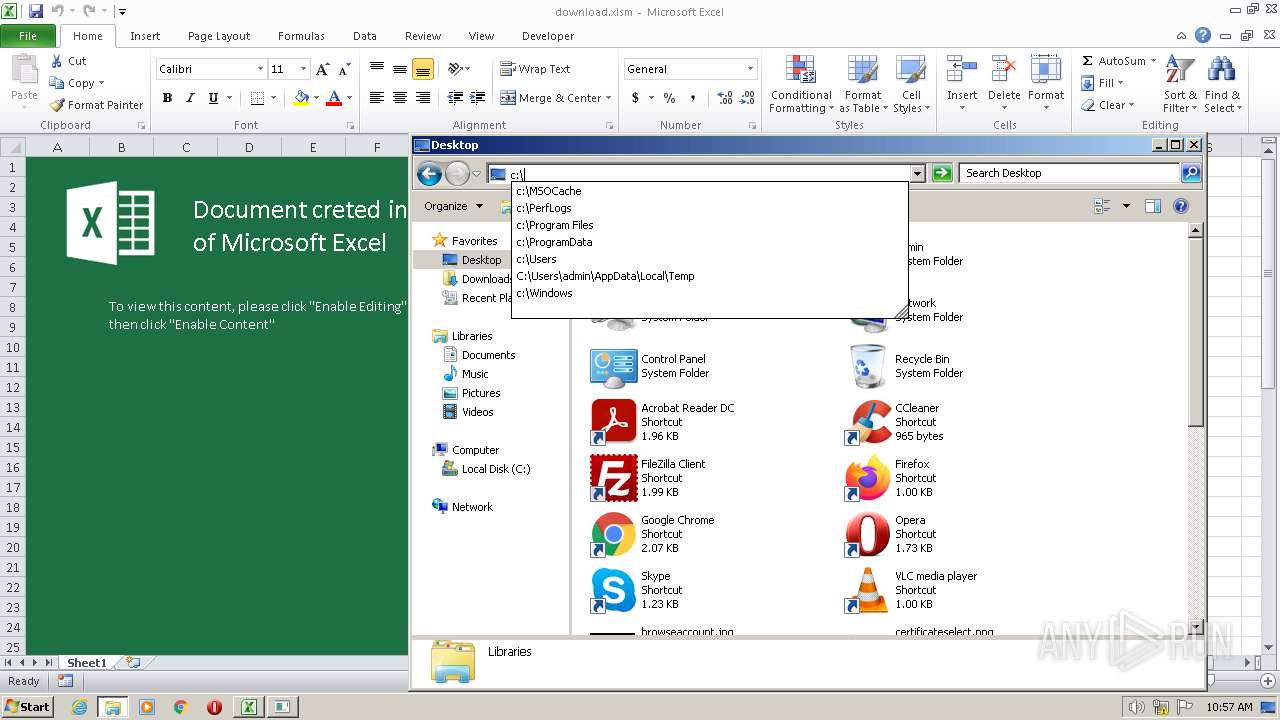Open Internet Explorer from taskbar
The width and height of the screenshot is (1280, 720).
pos(79,707)
